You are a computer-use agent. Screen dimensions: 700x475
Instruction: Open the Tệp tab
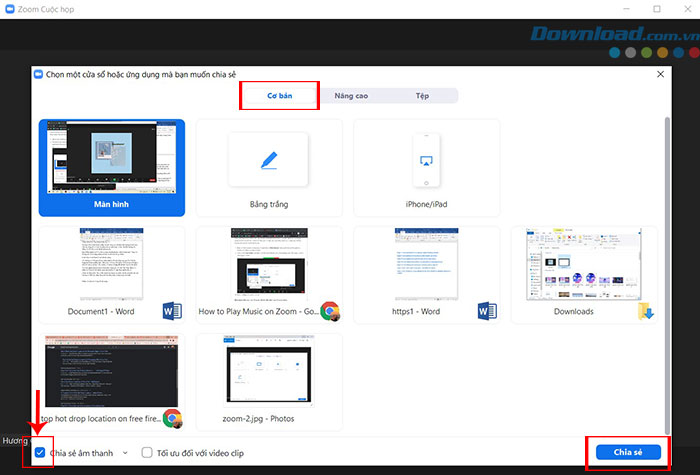click(x=422, y=96)
